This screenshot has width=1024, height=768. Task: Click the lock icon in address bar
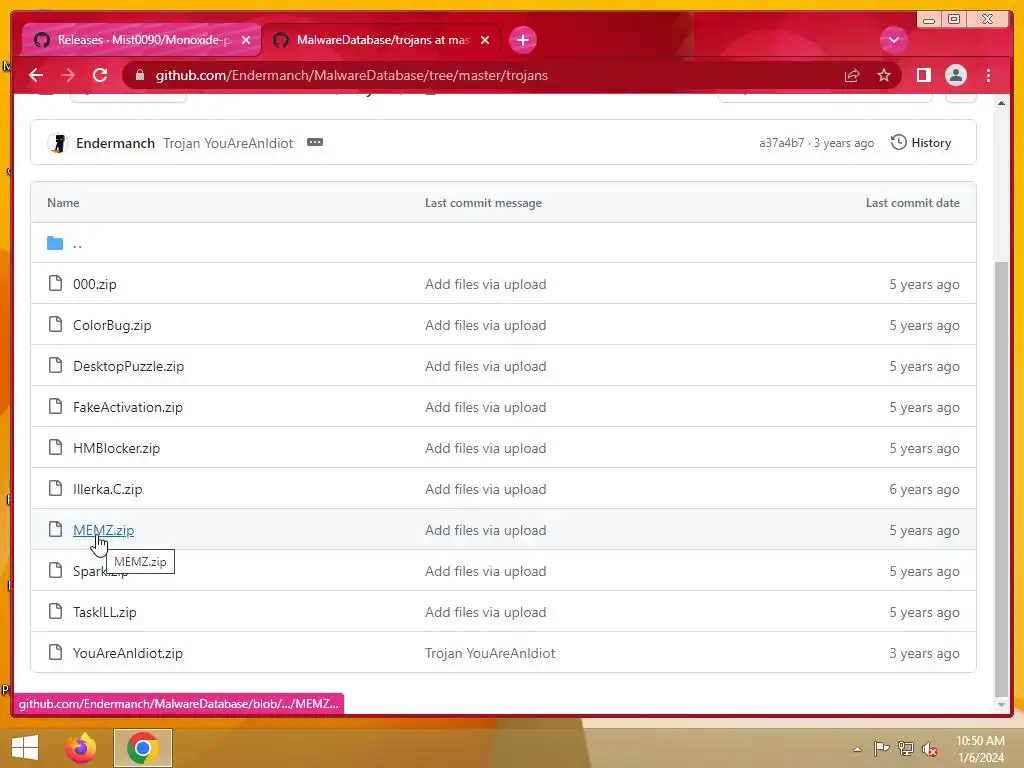pyautogui.click(x=139, y=75)
